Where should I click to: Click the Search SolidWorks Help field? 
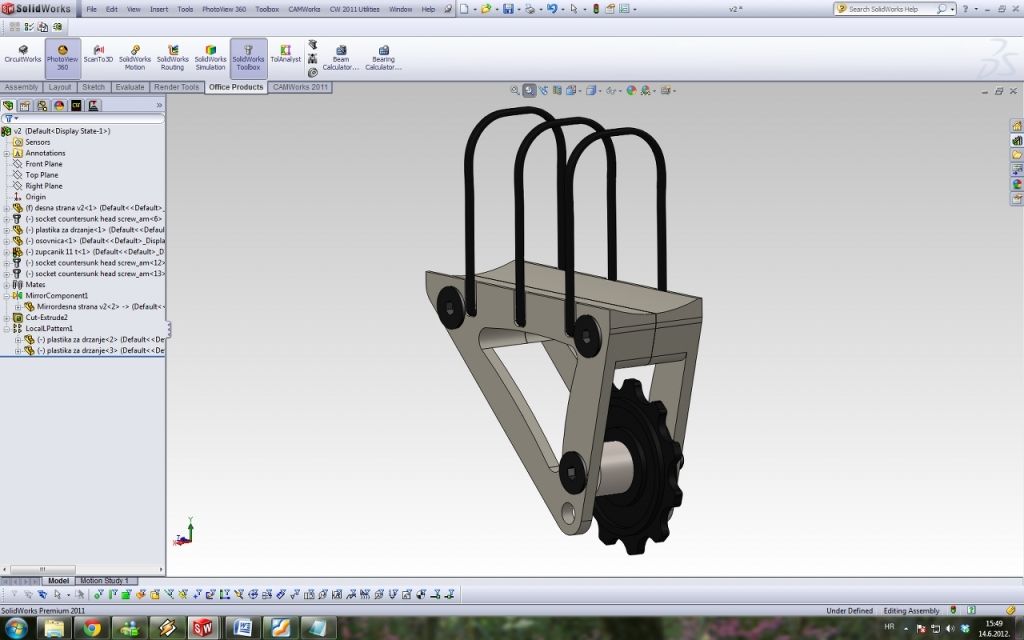[891, 9]
